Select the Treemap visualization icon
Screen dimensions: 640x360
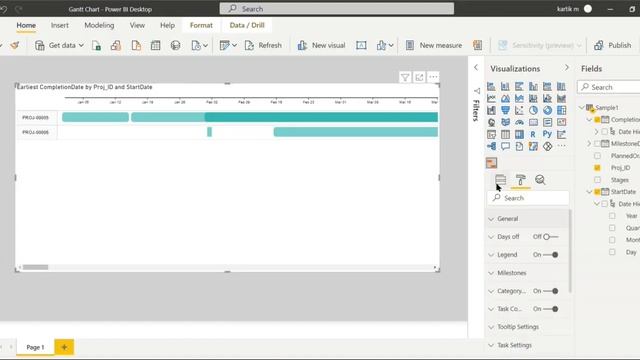point(562,110)
